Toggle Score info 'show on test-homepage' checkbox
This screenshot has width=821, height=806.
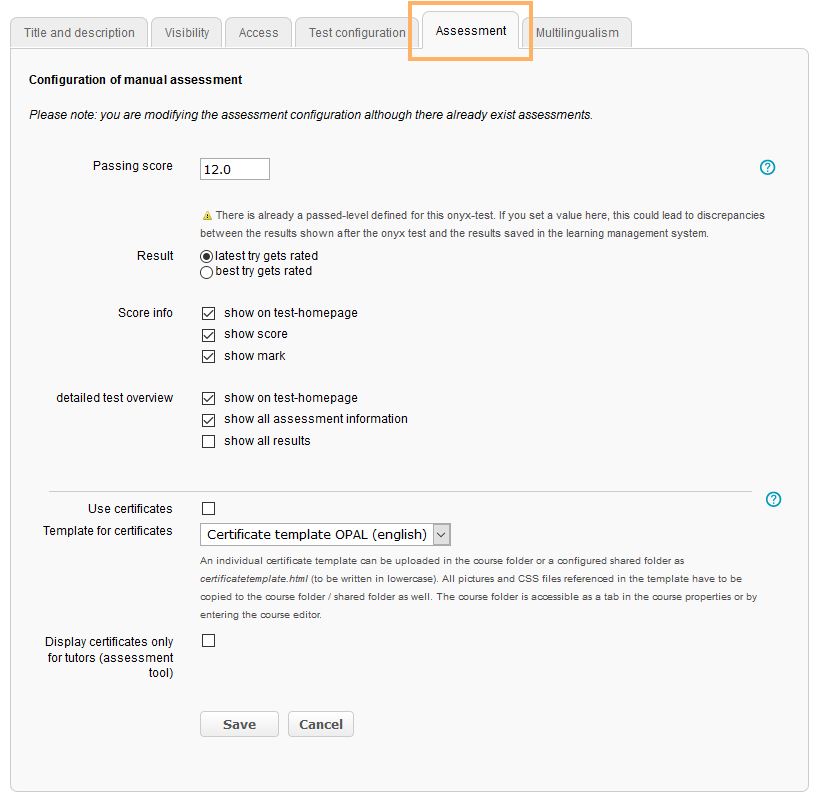coord(209,313)
